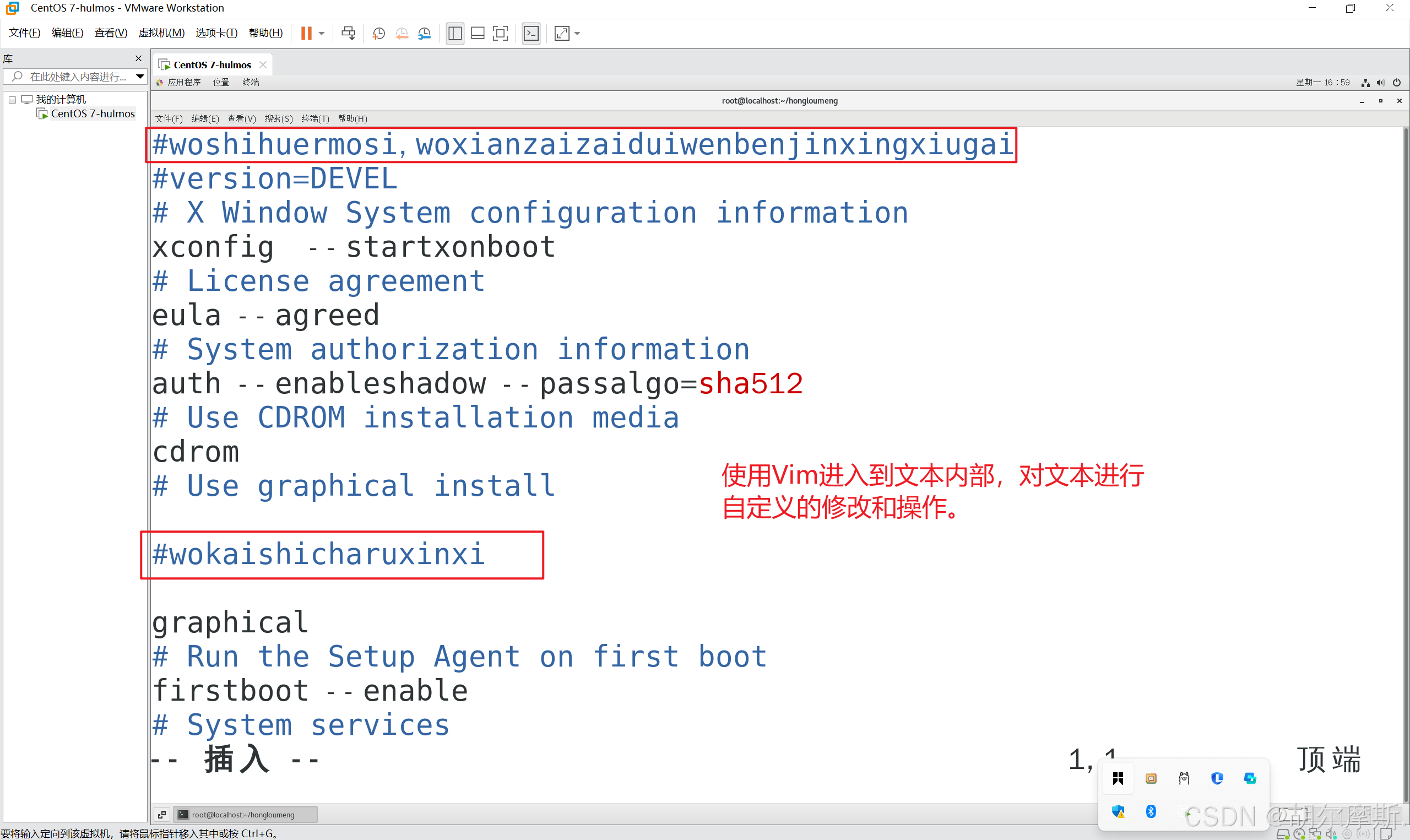The height and width of the screenshot is (840, 1410).
Task: Click the console view terminal icon
Action: pyautogui.click(x=531, y=34)
